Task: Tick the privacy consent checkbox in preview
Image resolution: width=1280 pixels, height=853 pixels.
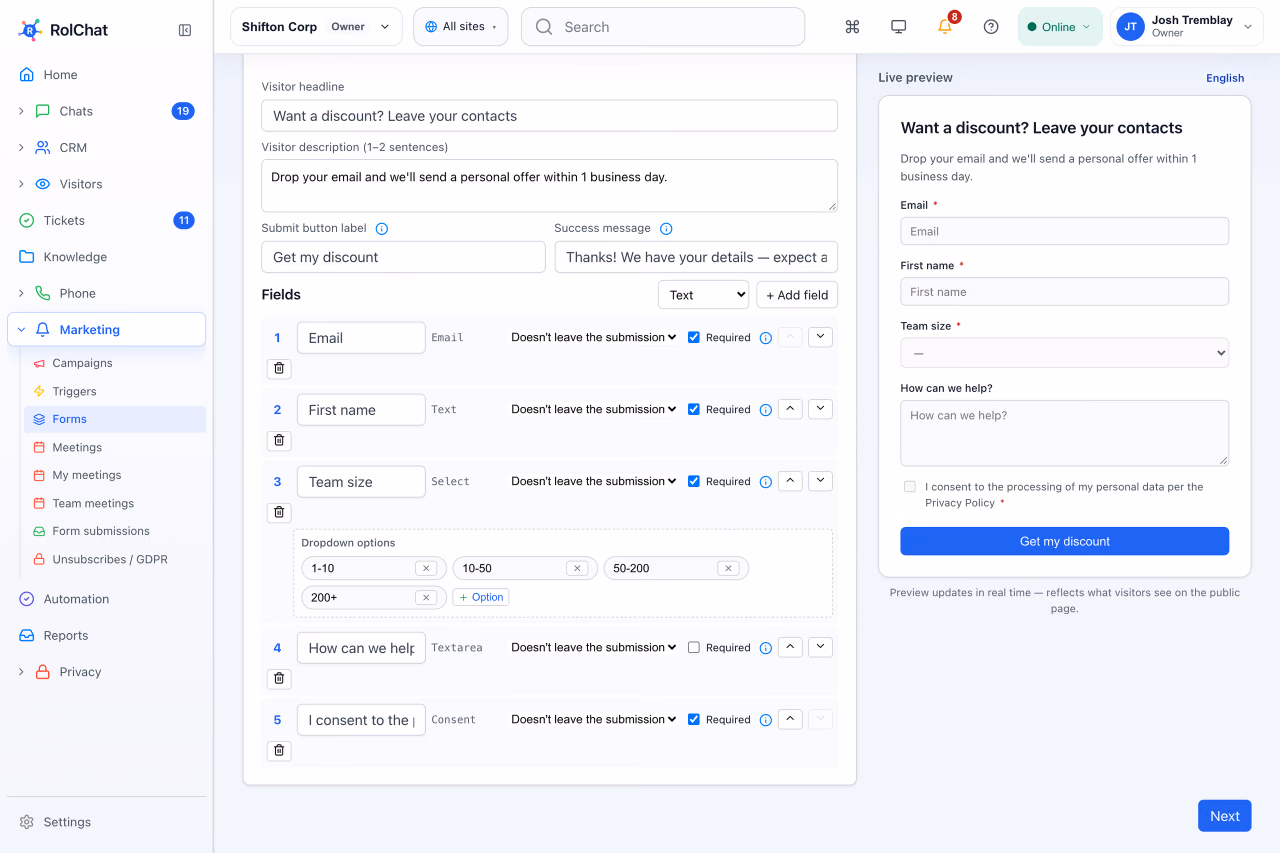Action: pos(909,487)
